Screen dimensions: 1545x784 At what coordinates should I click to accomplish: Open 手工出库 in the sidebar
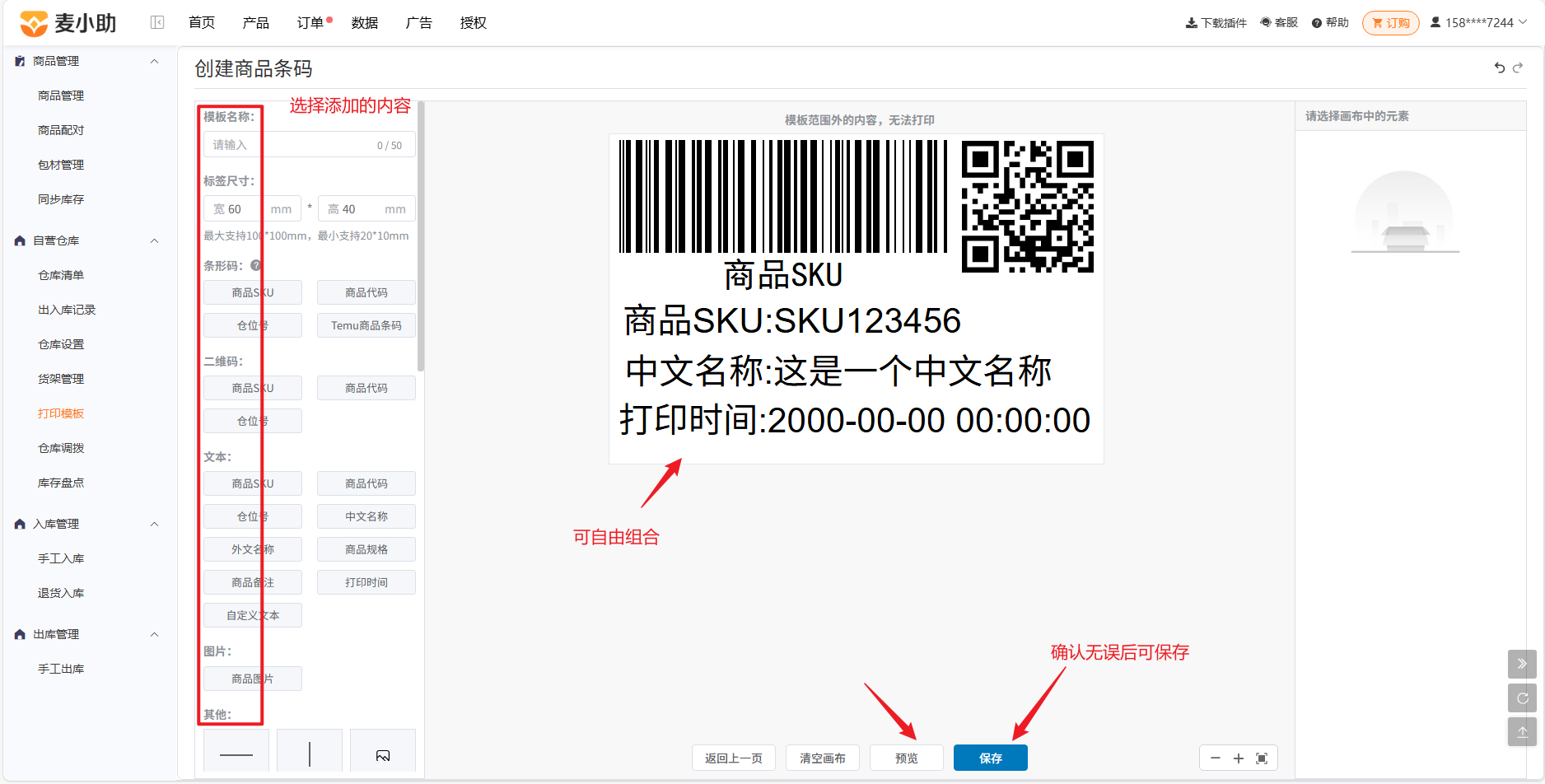(x=61, y=669)
